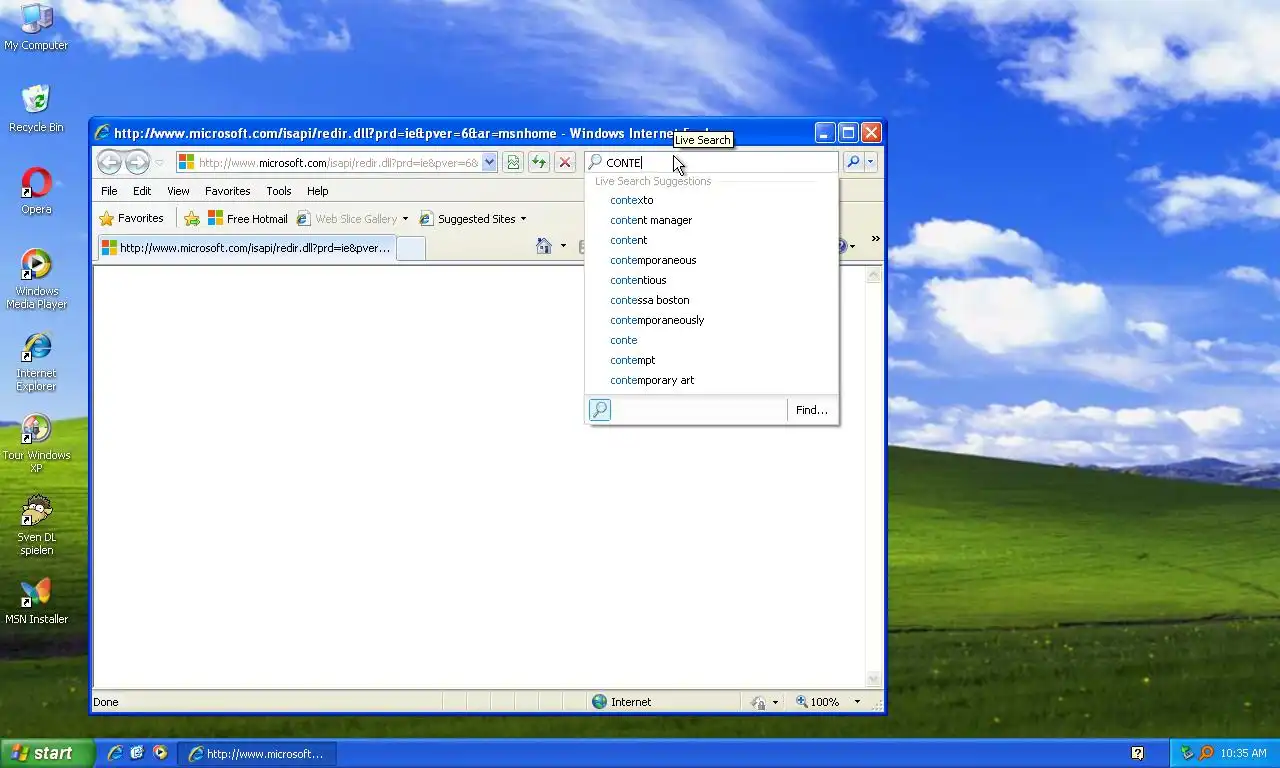
Task: Open the Edit menu
Action: (142, 191)
